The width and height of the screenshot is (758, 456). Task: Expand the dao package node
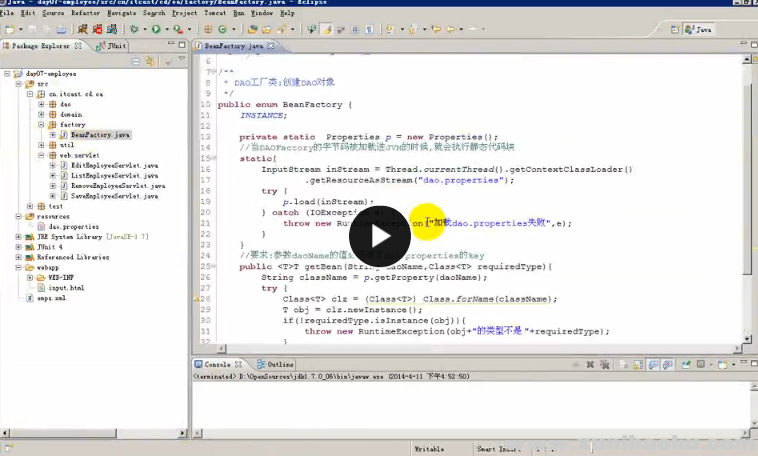(x=41, y=104)
